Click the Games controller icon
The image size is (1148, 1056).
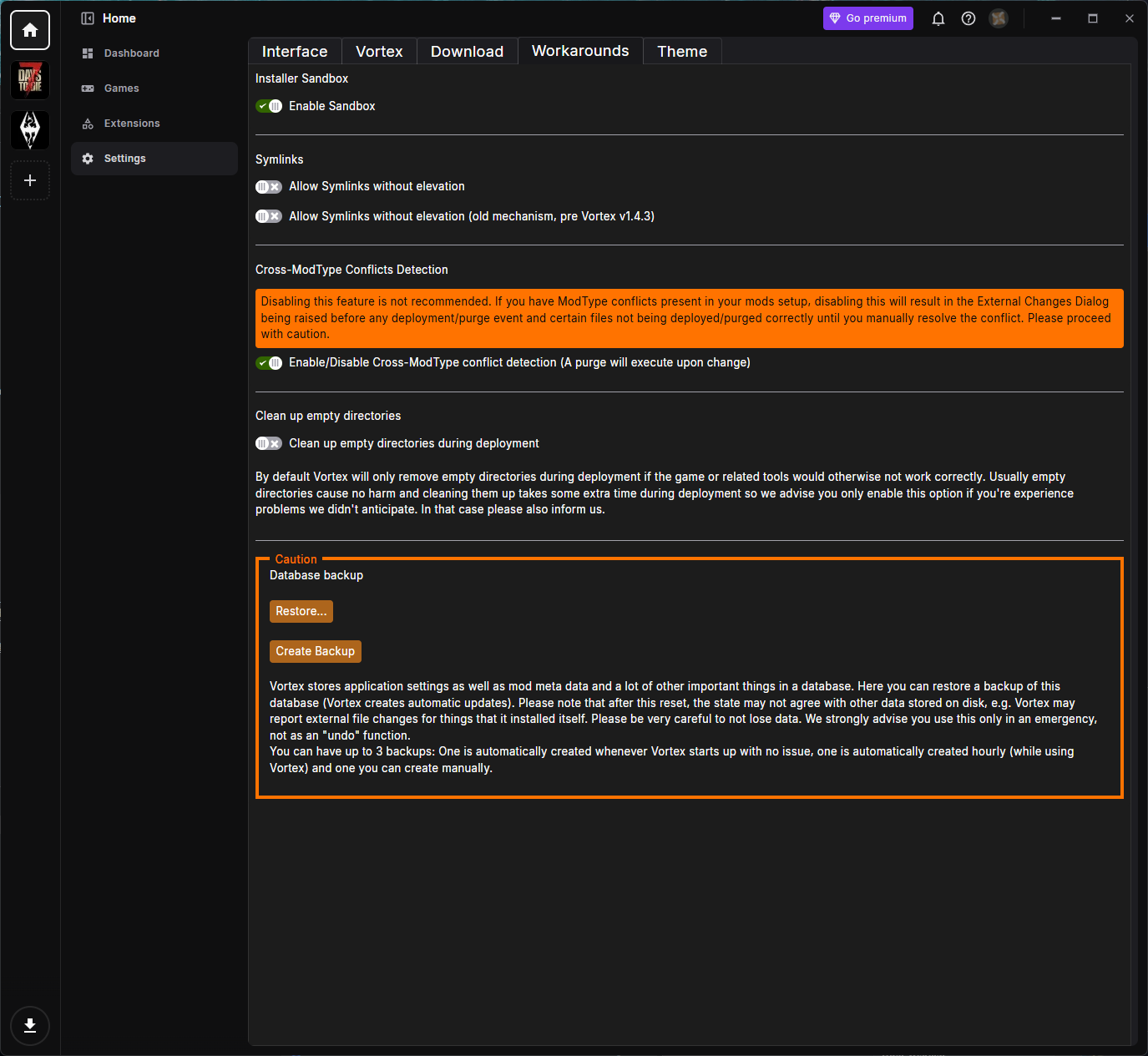(88, 88)
